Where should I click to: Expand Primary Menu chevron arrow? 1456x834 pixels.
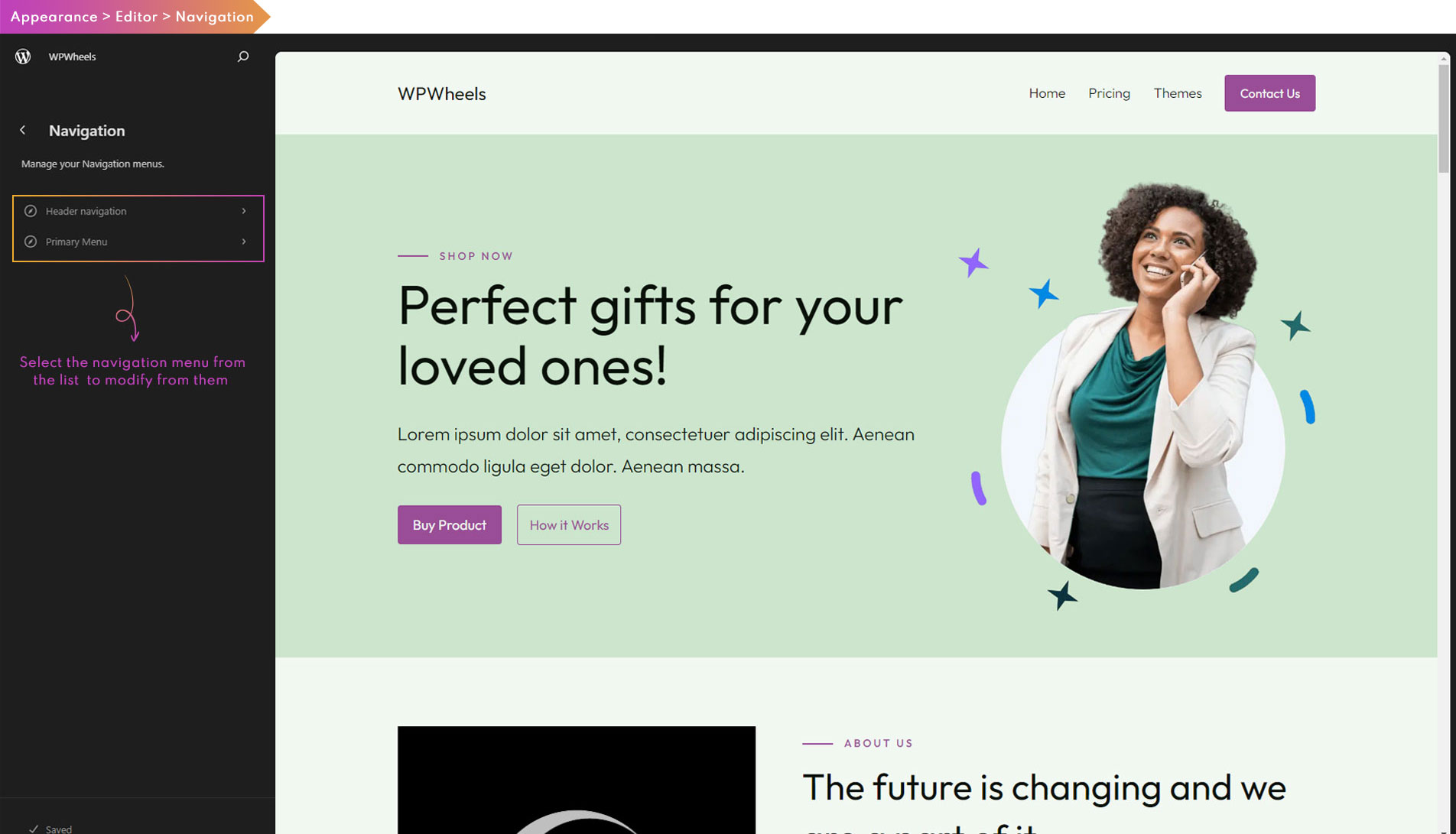pos(244,242)
